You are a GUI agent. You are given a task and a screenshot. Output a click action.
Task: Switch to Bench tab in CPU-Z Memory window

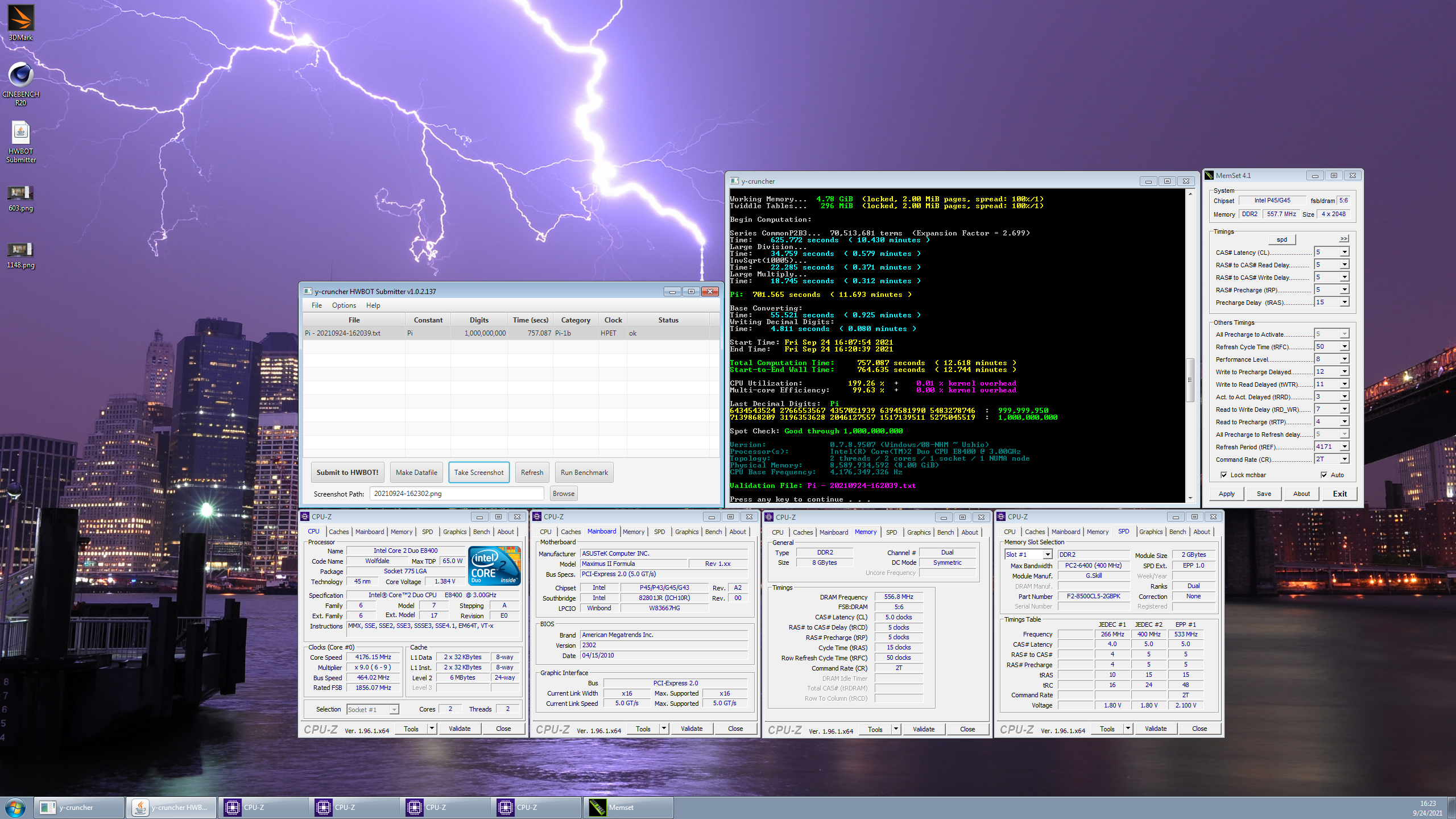point(945,532)
